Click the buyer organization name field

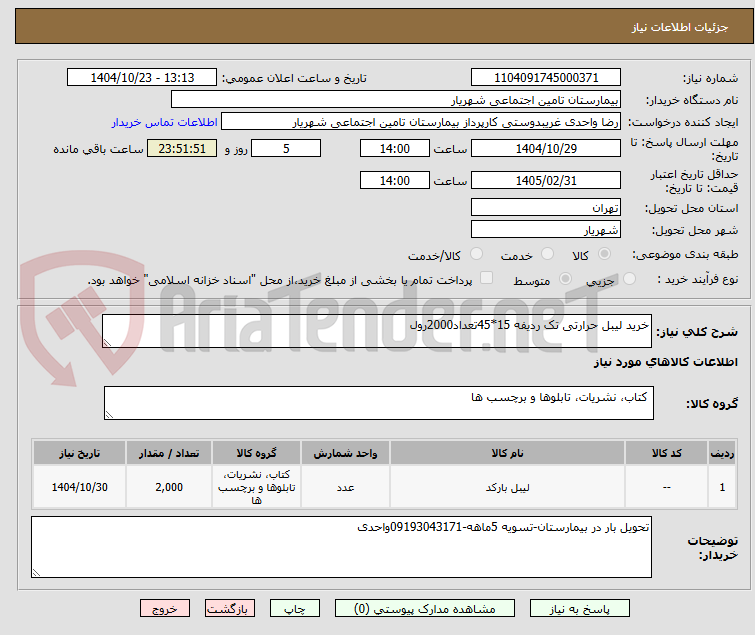pos(396,100)
